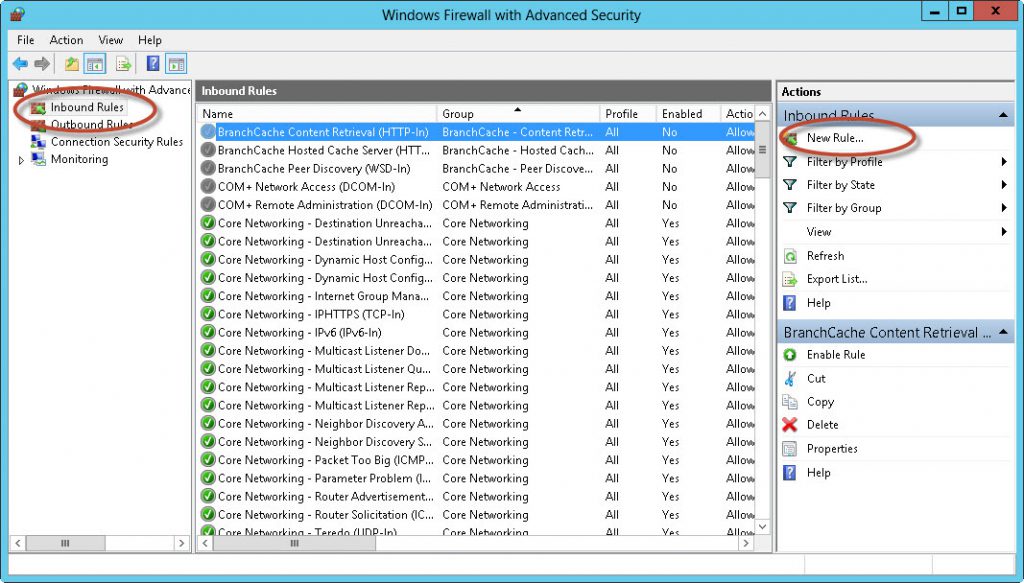Click the Connection Security Rules icon

coord(39,141)
